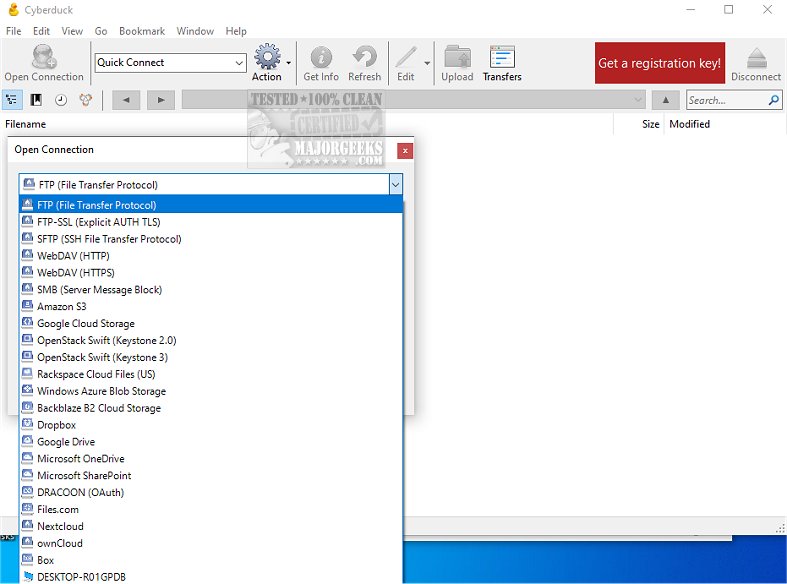Open the Action gear icon
This screenshot has height=584, width=787.
tap(267, 56)
